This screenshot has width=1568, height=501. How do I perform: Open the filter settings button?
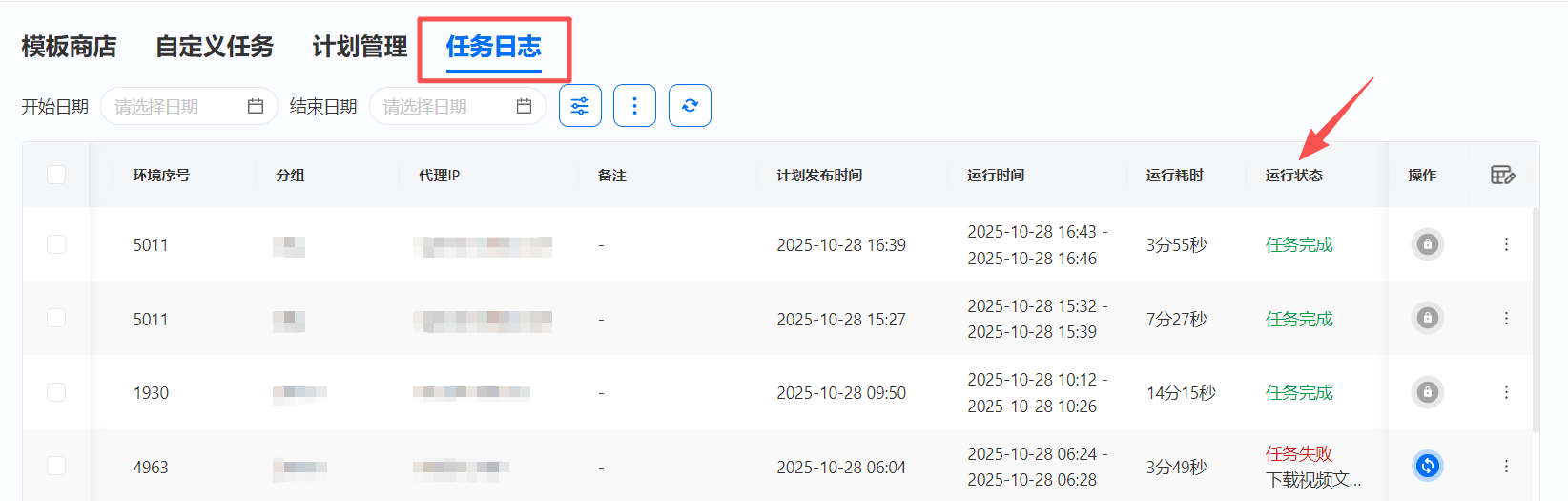tap(580, 106)
